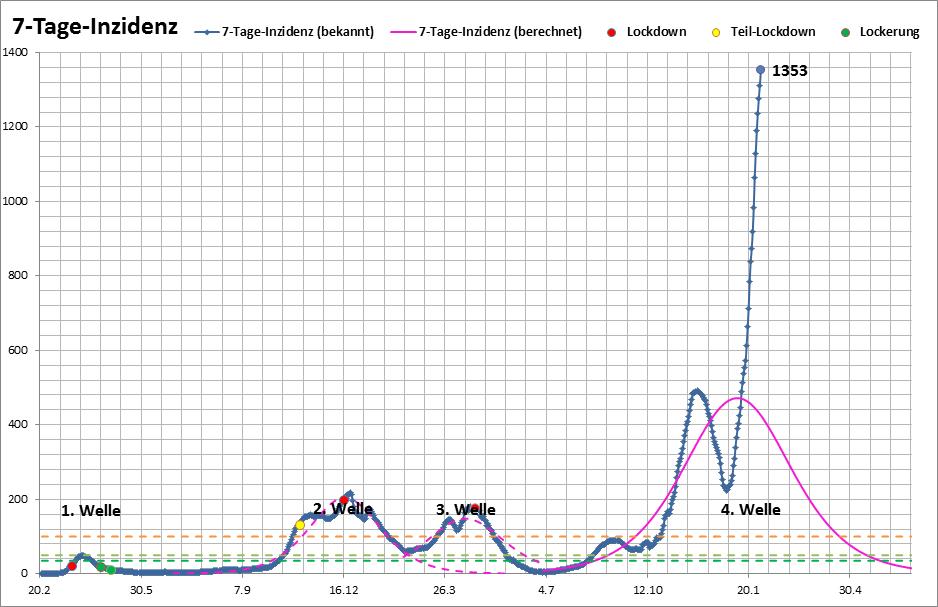938x607 pixels.
Task: Click x-axis date label "16.12"
Action: (x=343, y=590)
